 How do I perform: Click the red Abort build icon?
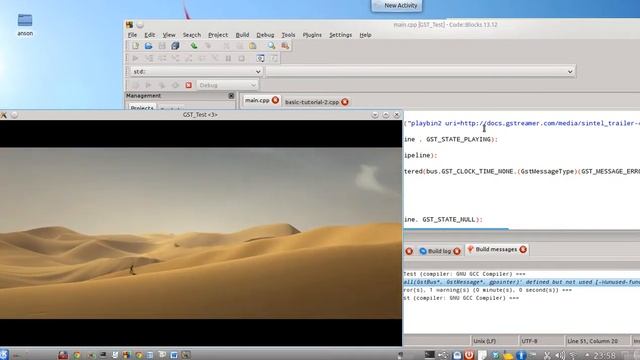click(x=189, y=85)
